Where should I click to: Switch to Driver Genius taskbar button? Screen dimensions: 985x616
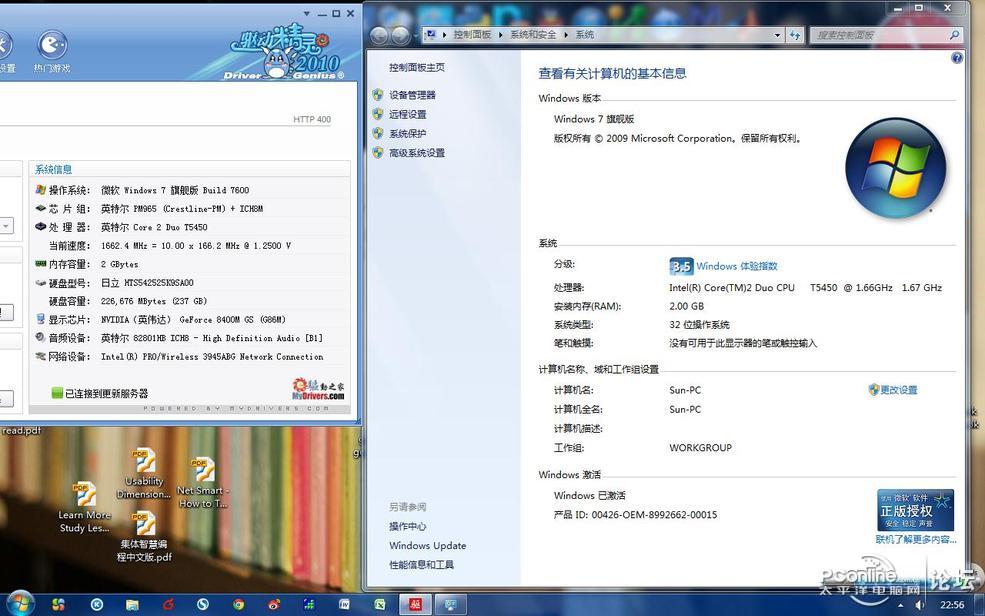point(415,605)
